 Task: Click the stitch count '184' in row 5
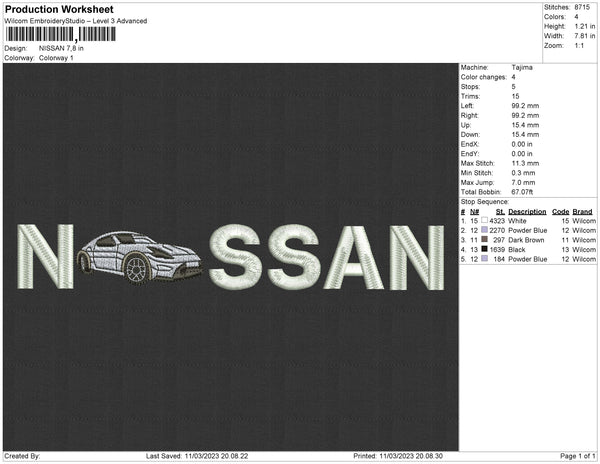[x=499, y=259]
